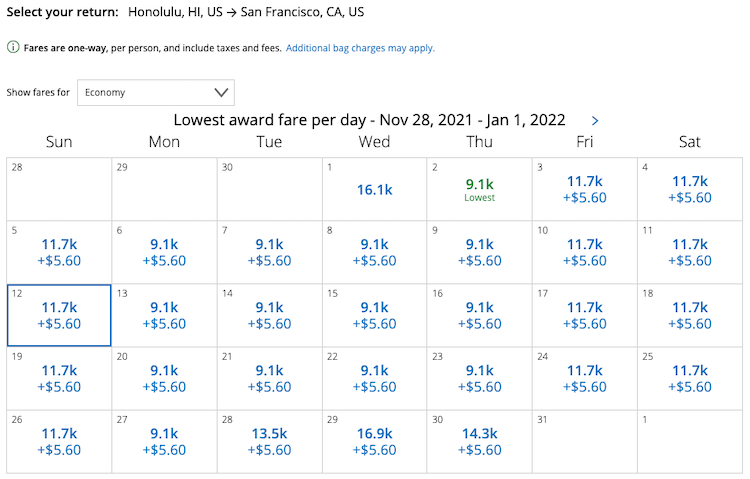750x479 pixels.
Task: Select December 25 Saturday fare
Action: coord(690,379)
